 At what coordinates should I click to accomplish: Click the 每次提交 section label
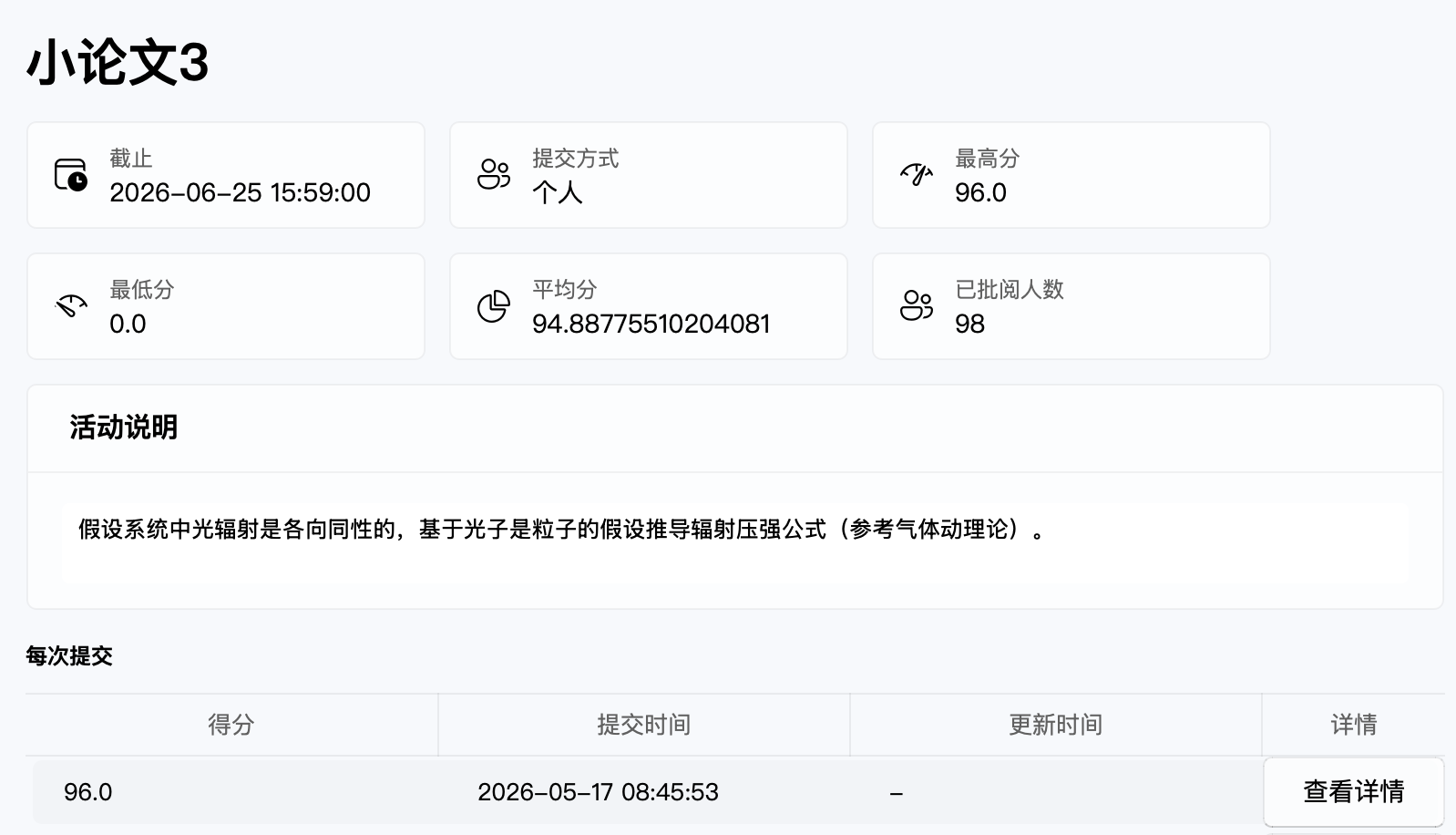(69, 656)
